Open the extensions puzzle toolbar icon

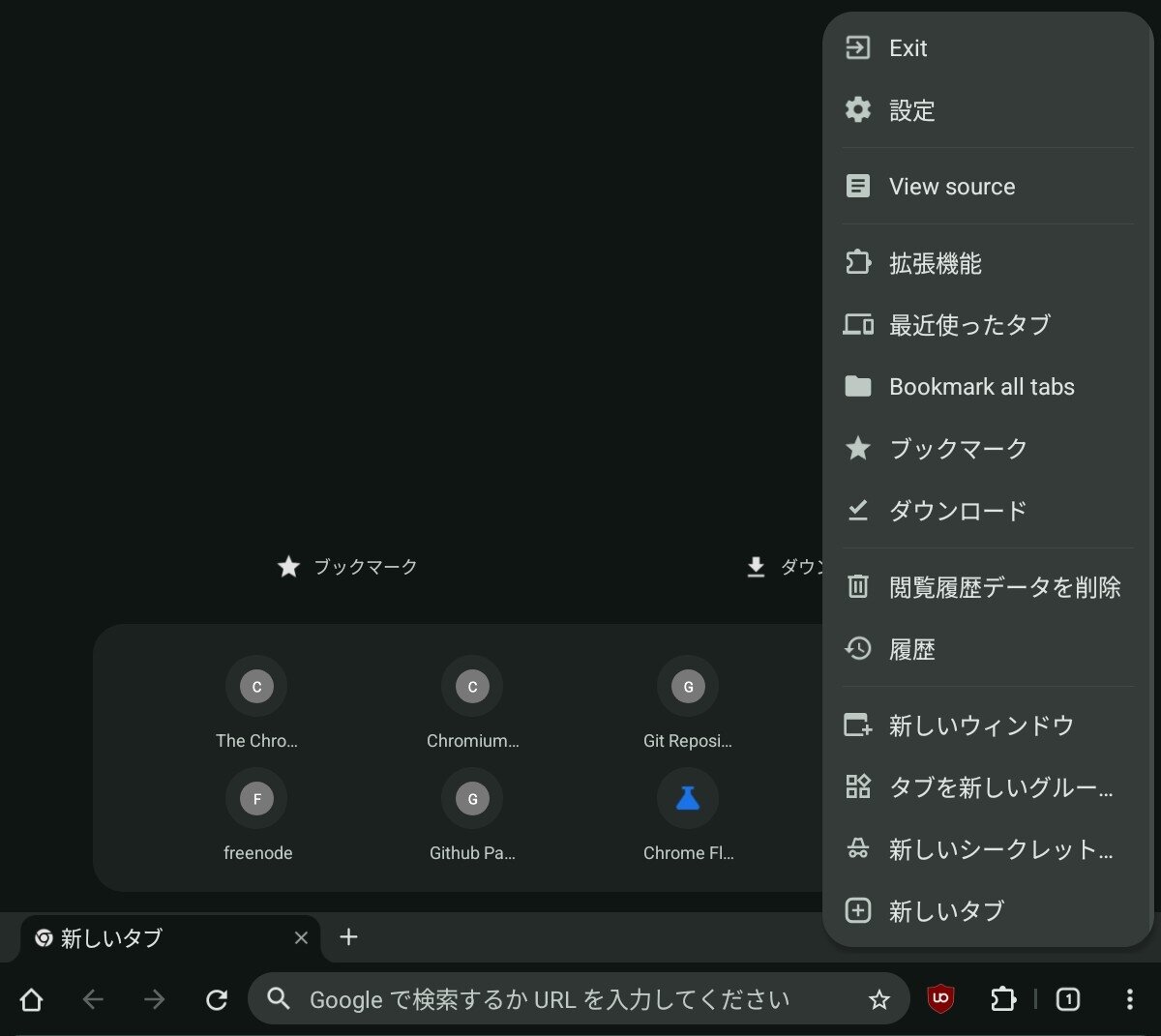pyautogui.click(x=1003, y=999)
